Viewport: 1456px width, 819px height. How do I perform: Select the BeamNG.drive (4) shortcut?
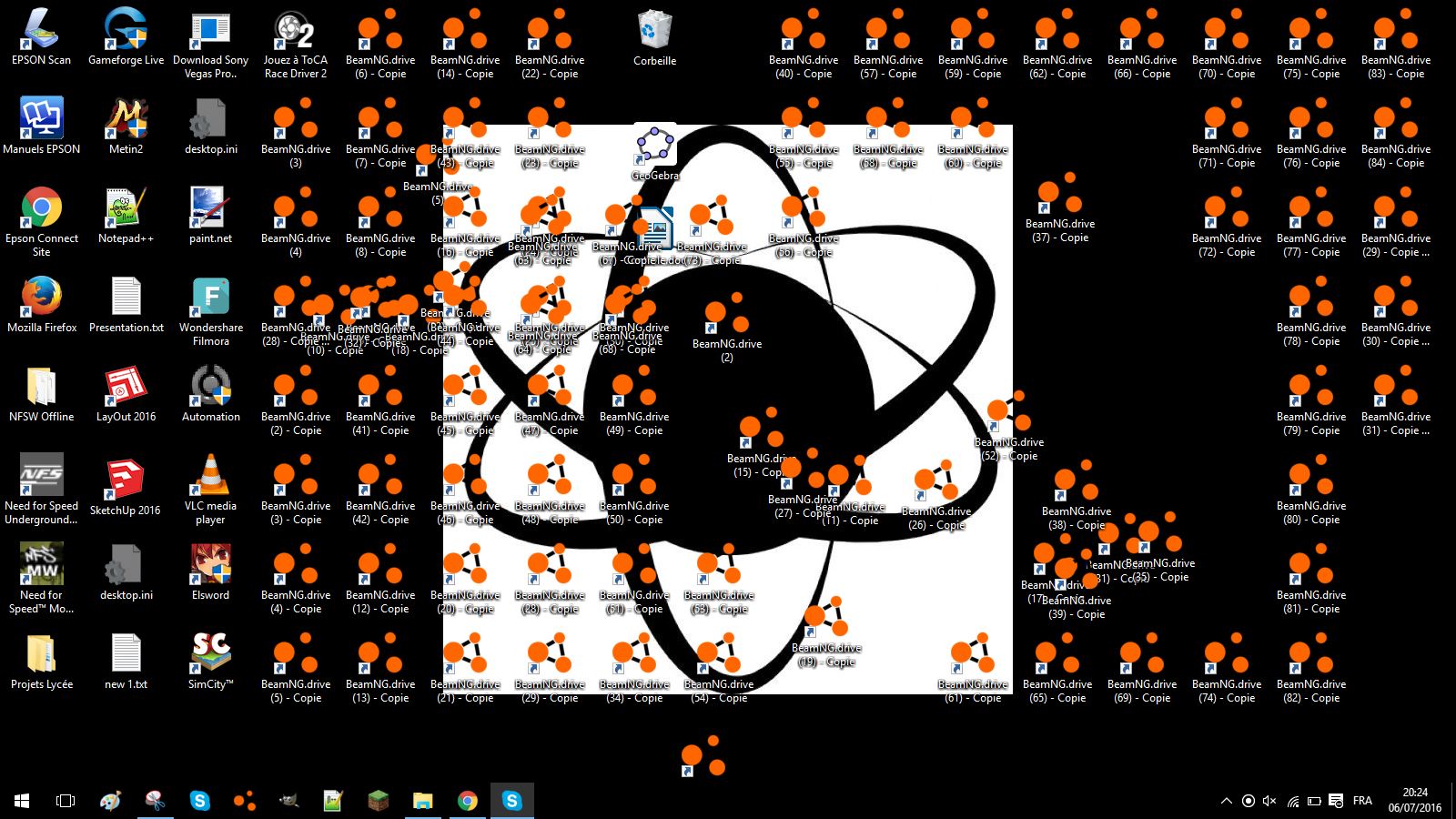295,223
